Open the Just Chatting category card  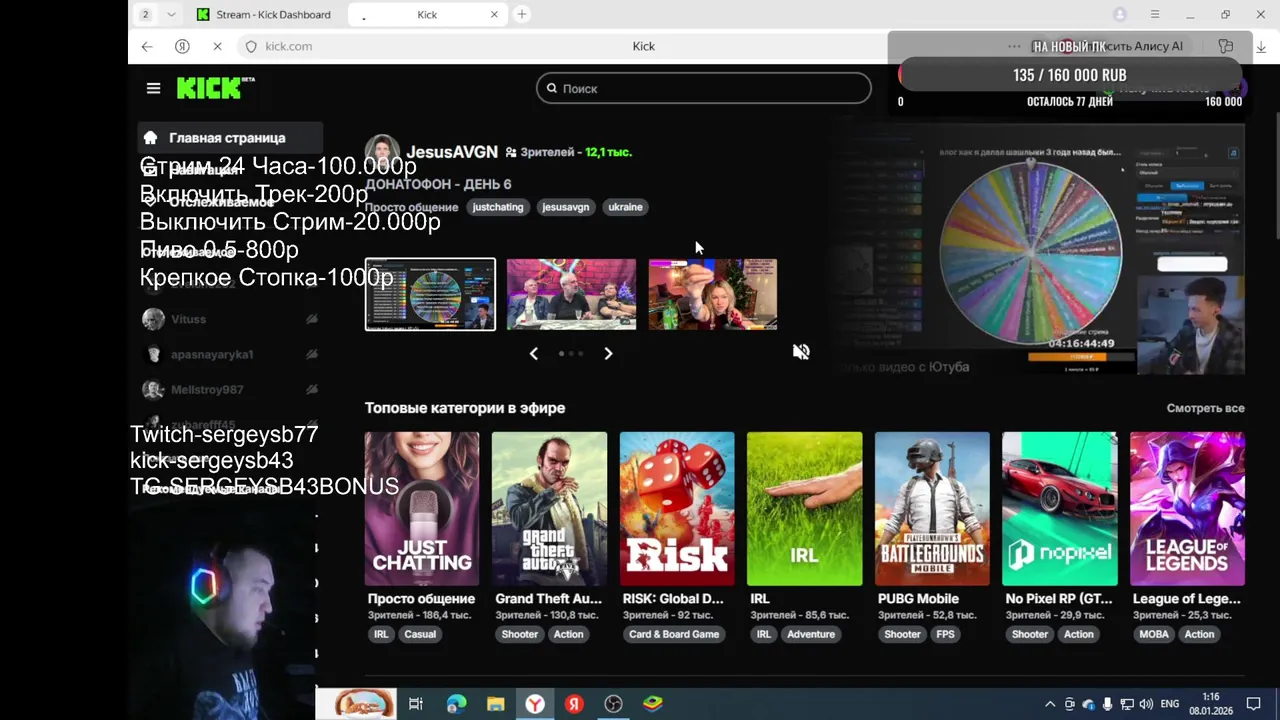[422, 509]
